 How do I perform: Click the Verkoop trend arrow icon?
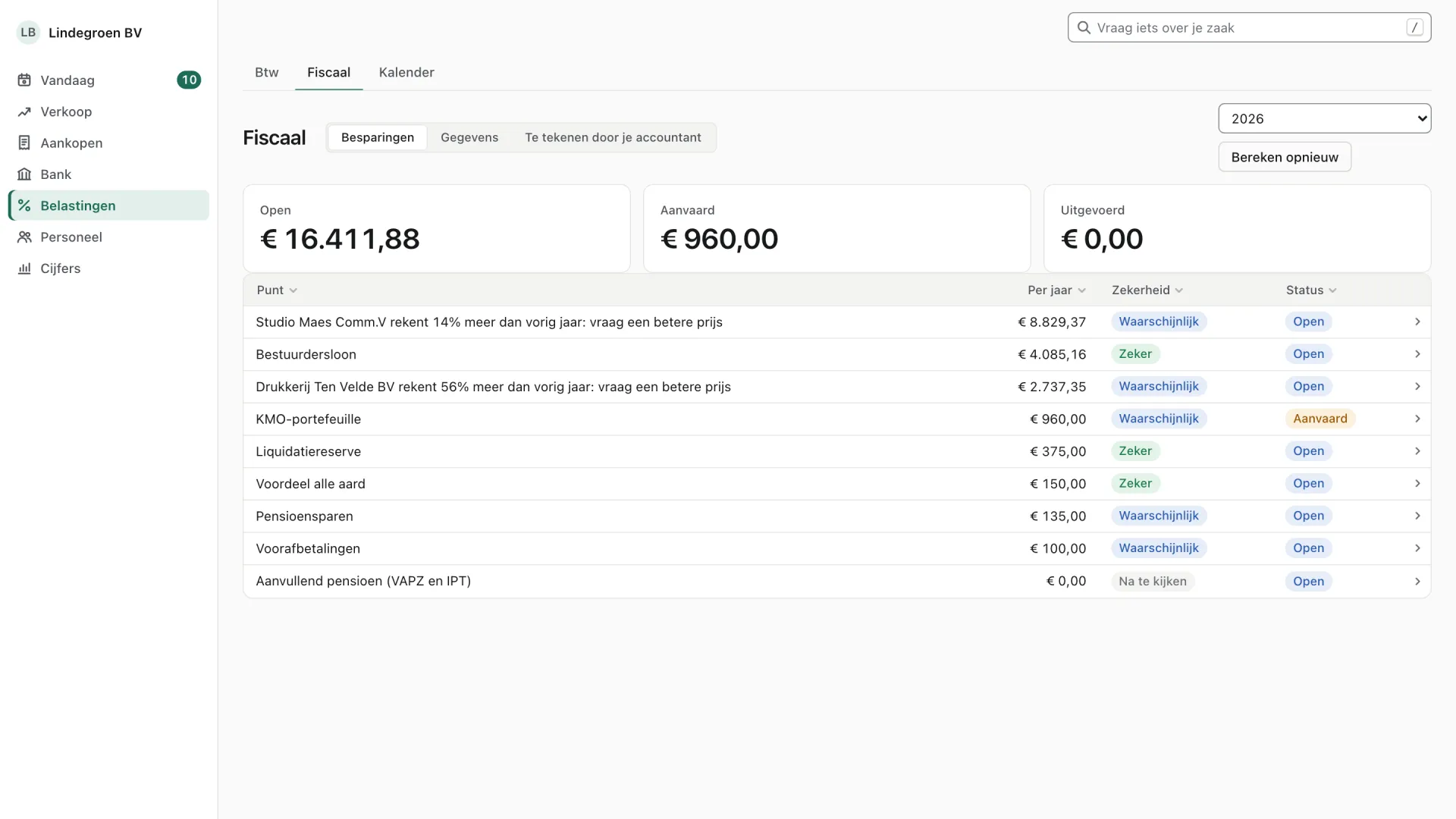pos(24,111)
